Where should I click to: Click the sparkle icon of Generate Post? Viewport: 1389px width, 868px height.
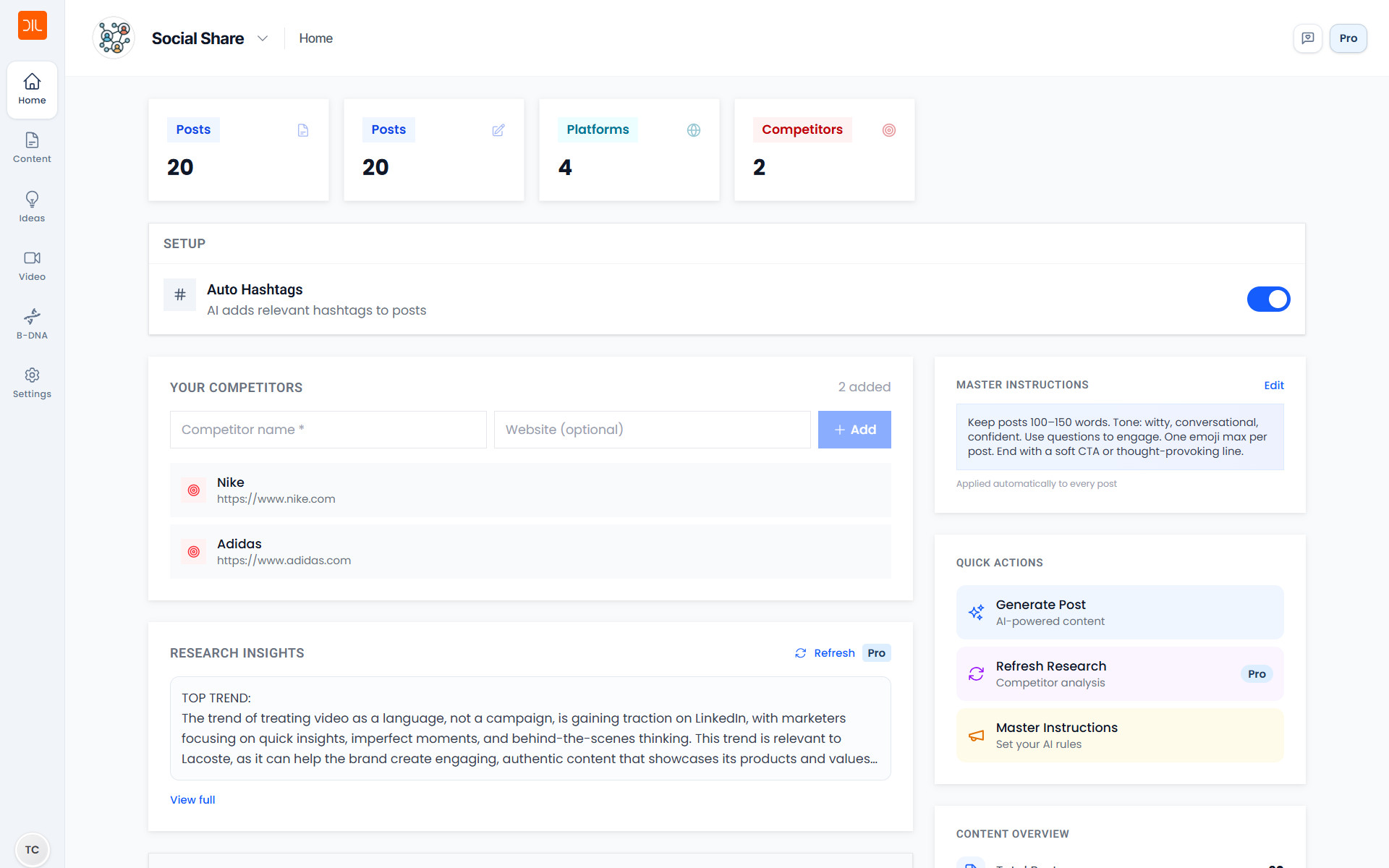tap(976, 613)
